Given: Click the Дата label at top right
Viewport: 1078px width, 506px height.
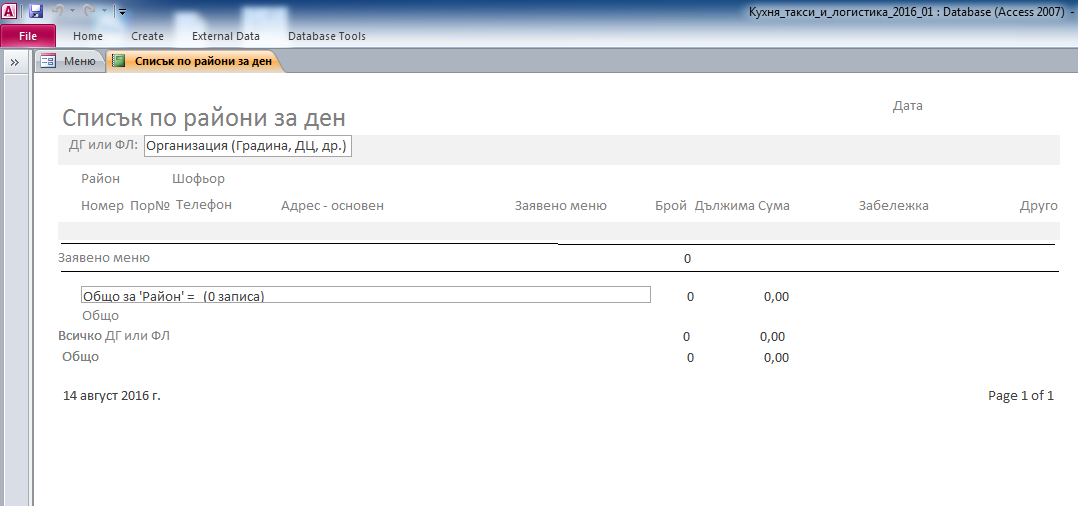Looking at the screenshot, I should pyautogui.click(x=908, y=106).
